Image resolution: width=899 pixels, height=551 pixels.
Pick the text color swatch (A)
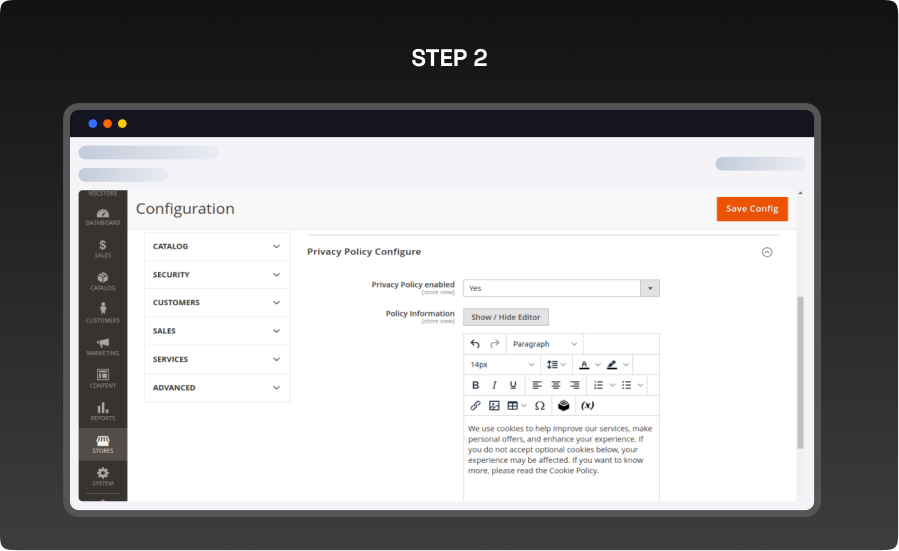pyautogui.click(x=584, y=365)
